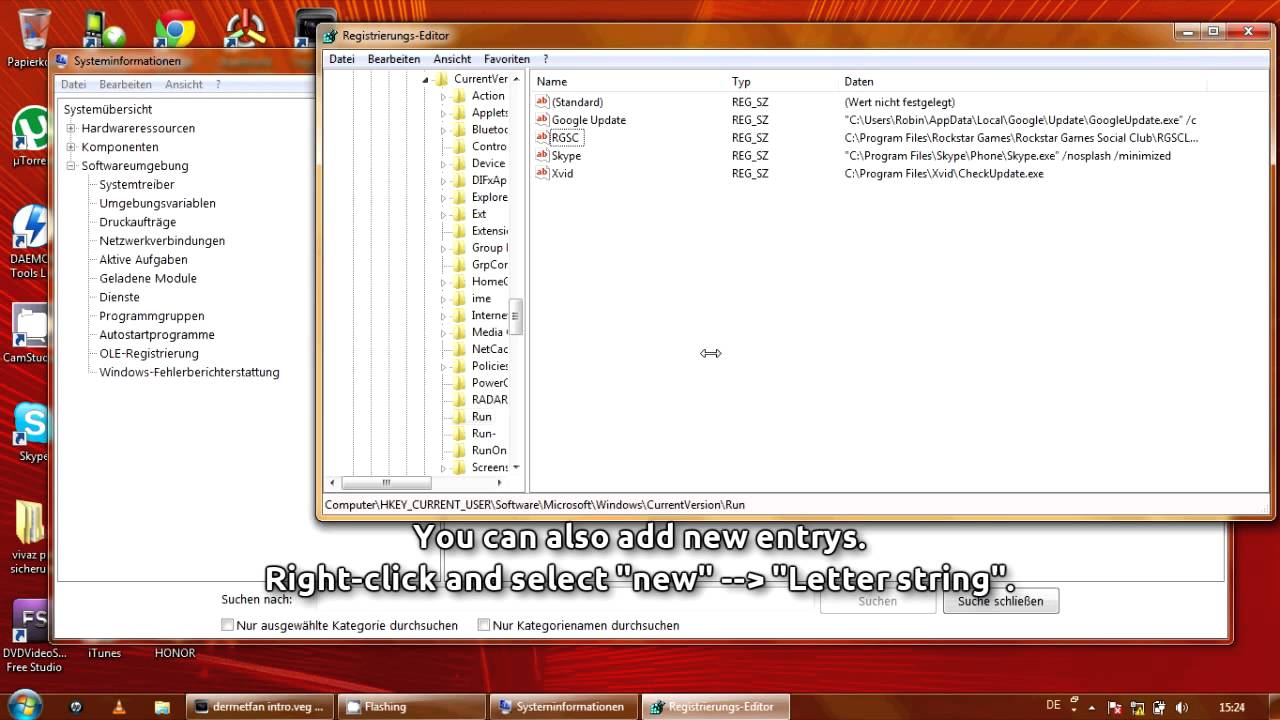Click the RunOn folder icon in tree

click(459, 451)
